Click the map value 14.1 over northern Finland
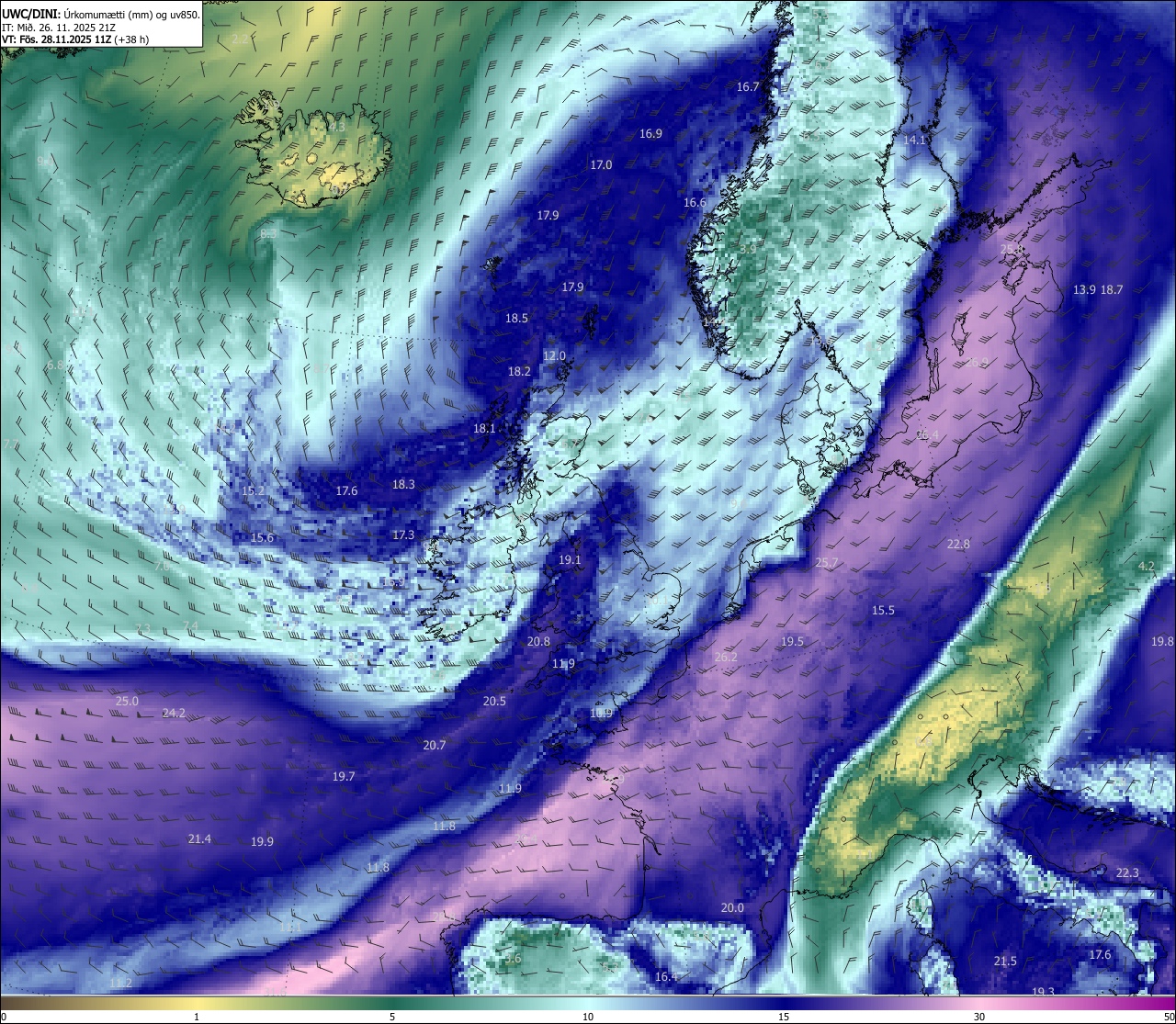Screen dimensions: 1176x1024 click(914, 141)
